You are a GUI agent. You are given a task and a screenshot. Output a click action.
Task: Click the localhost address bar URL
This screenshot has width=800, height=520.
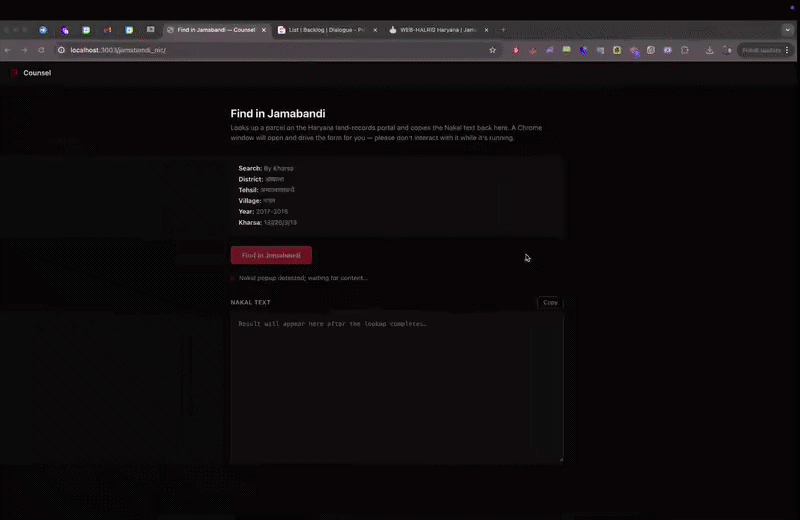pos(118,50)
